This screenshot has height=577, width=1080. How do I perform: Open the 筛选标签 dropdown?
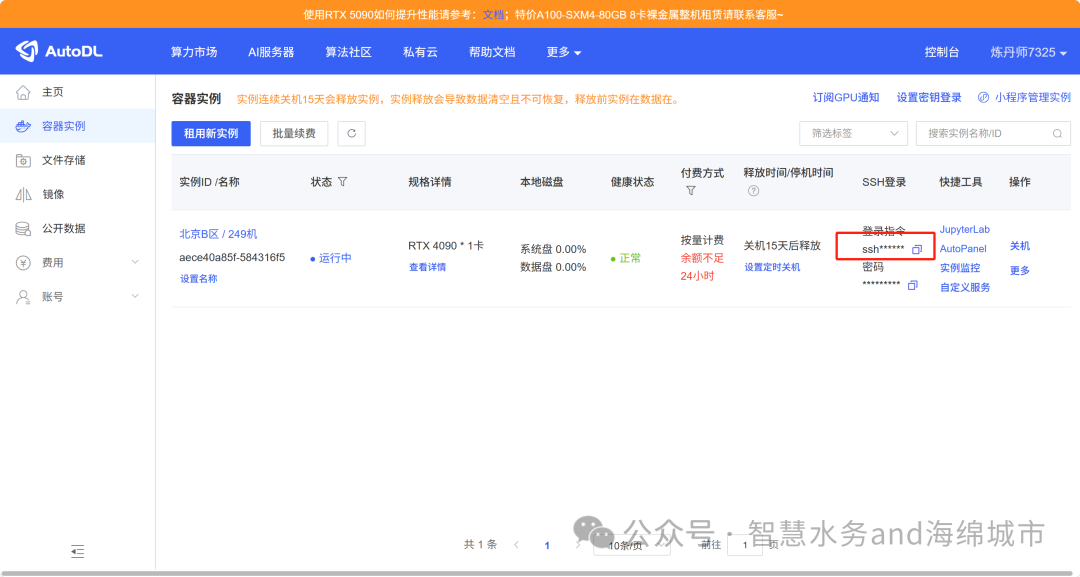(852, 133)
